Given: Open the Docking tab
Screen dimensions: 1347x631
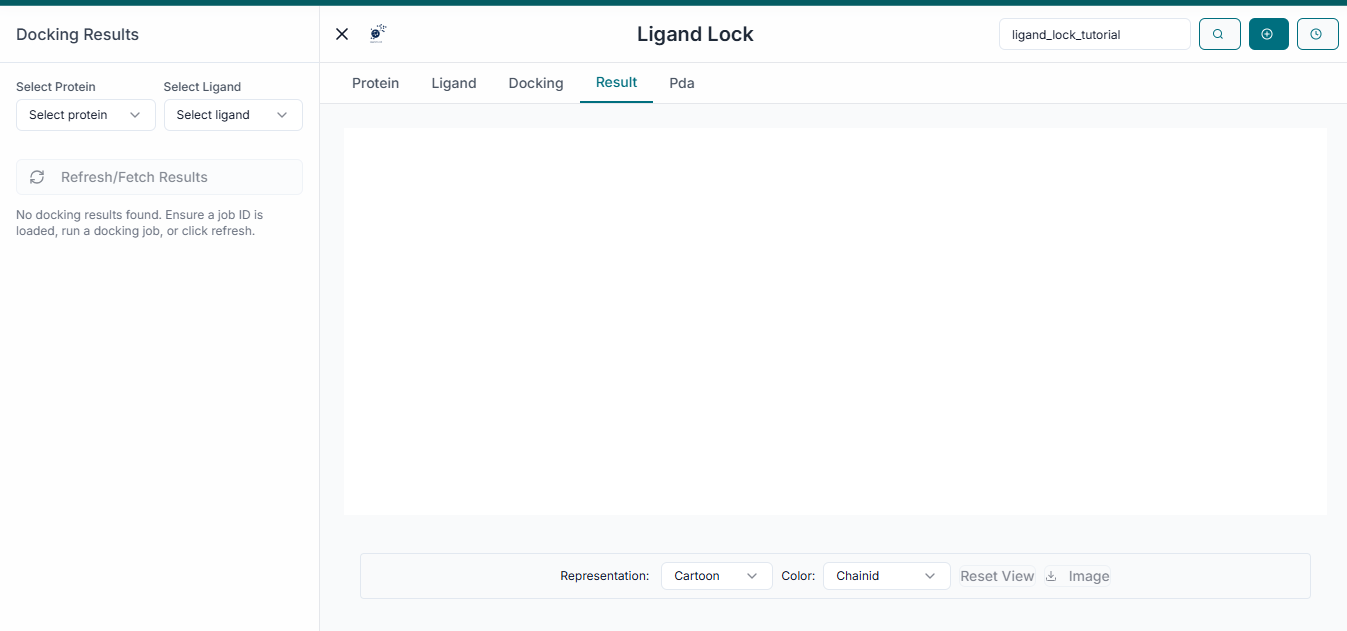Looking at the screenshot, I should click(x=535, y=83).
